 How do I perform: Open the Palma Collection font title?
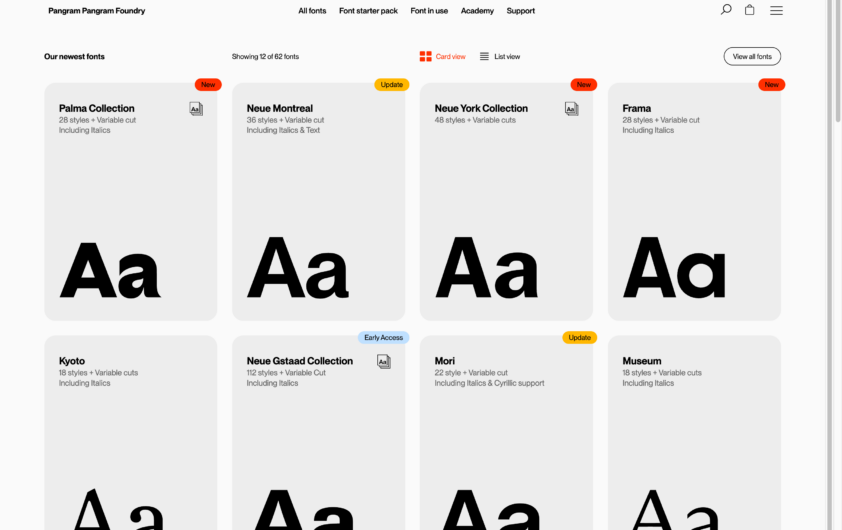click(97, 108)
